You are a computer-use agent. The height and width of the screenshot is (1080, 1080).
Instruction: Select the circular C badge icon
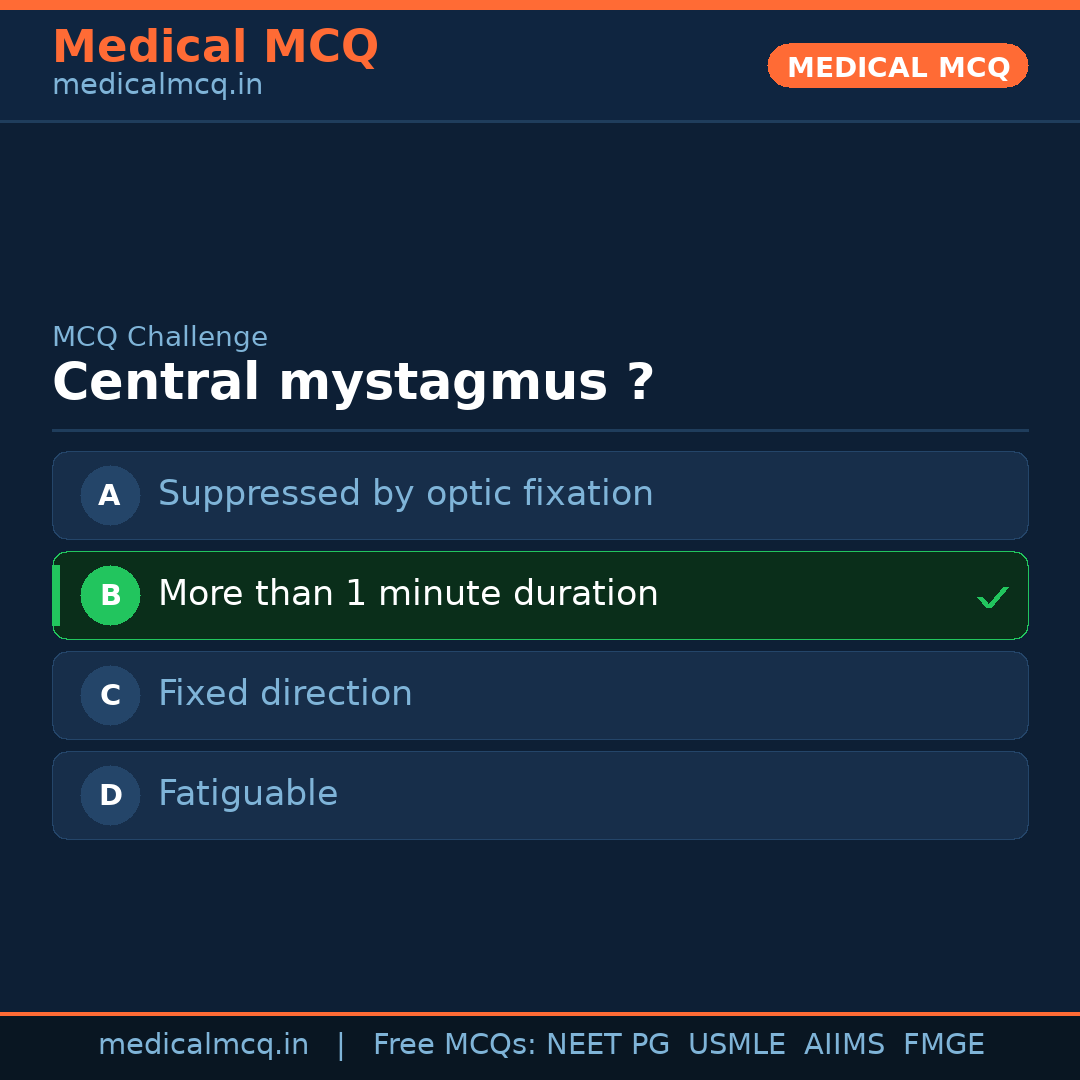coord(110,695)
